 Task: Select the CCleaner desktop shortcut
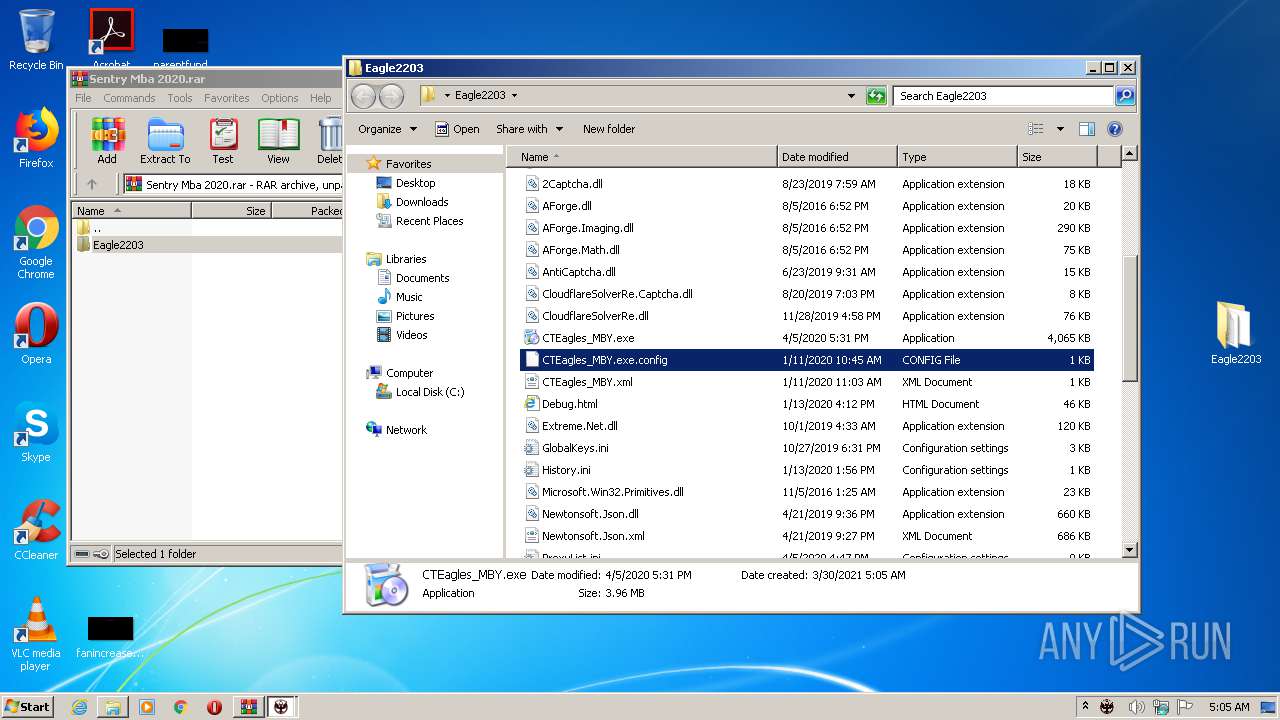click(36, 530)
